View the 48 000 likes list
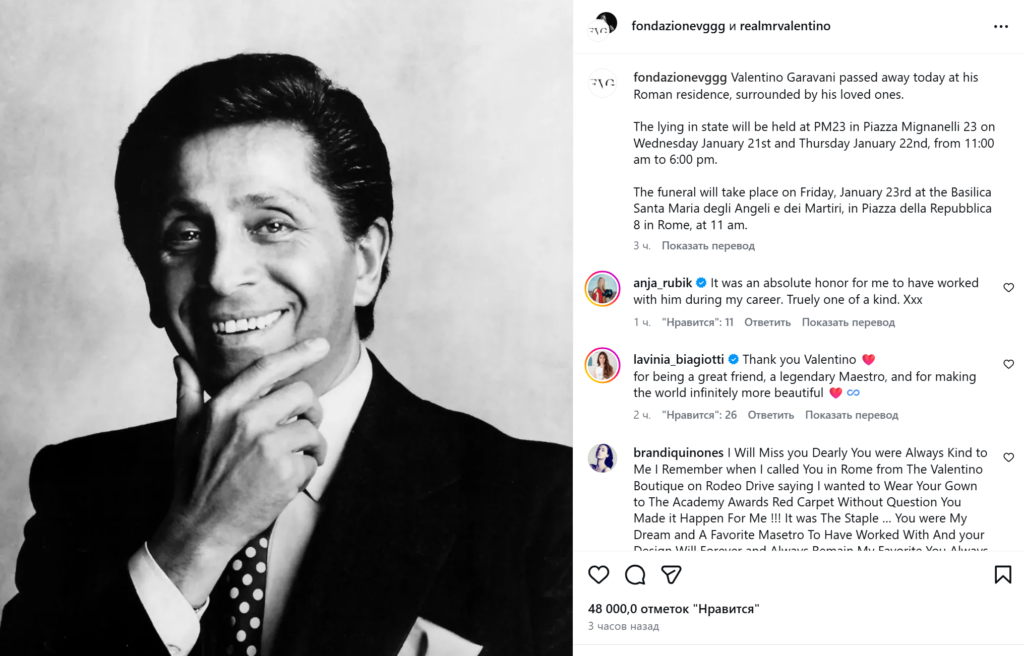This screenshot has height=656, width=1024. [x=673, y=608]
